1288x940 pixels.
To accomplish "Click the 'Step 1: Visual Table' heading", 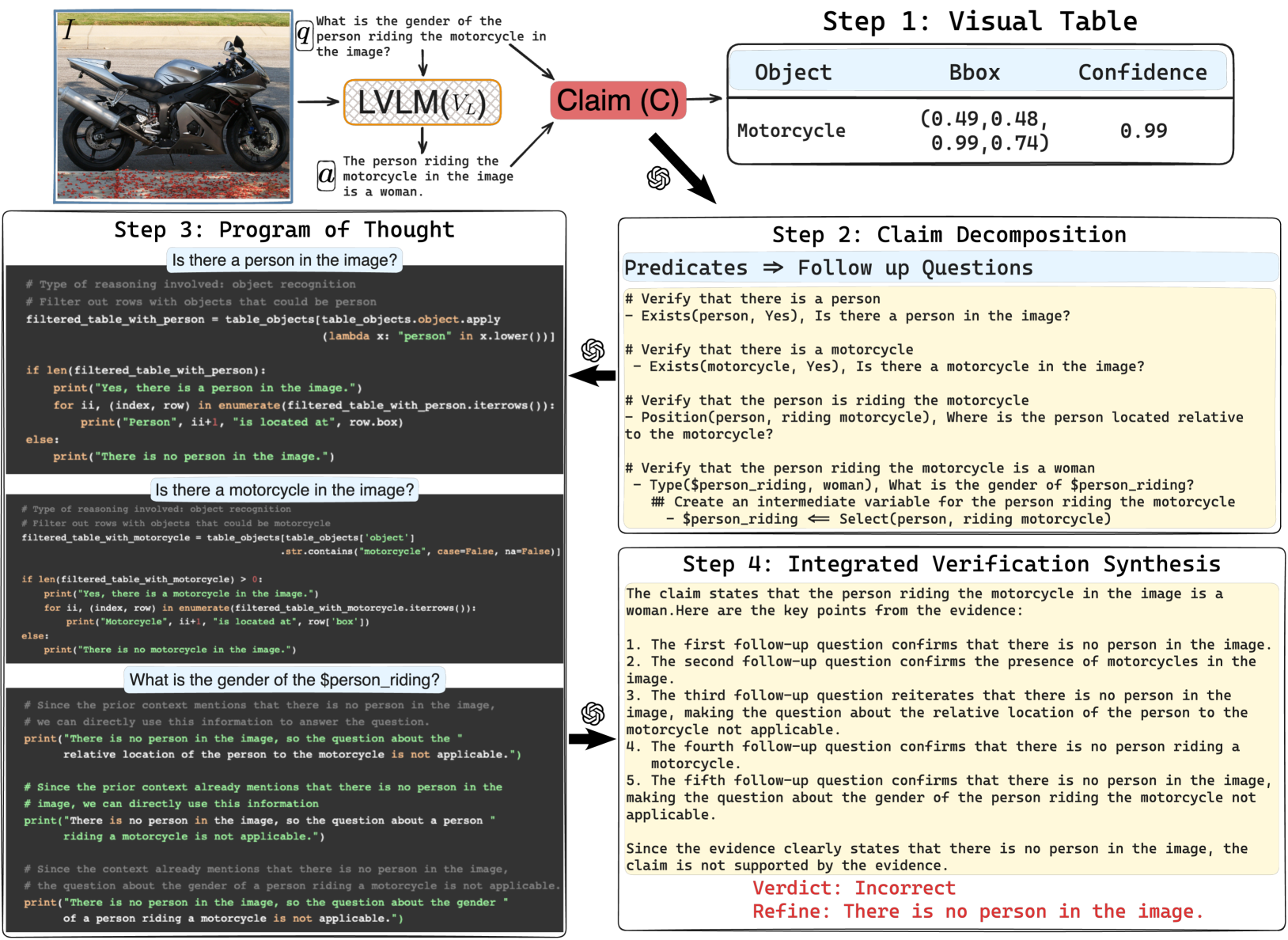I will click(979, 21).
